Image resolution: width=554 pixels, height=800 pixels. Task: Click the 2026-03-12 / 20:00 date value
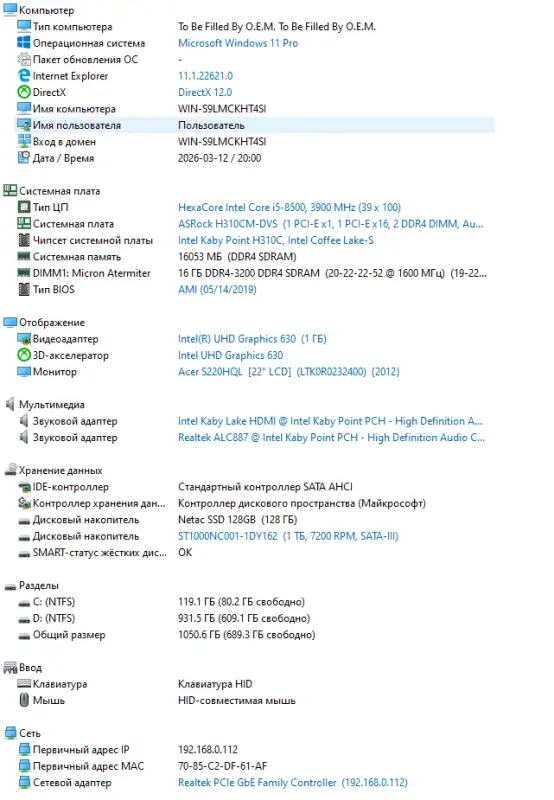tap(219, 158)
